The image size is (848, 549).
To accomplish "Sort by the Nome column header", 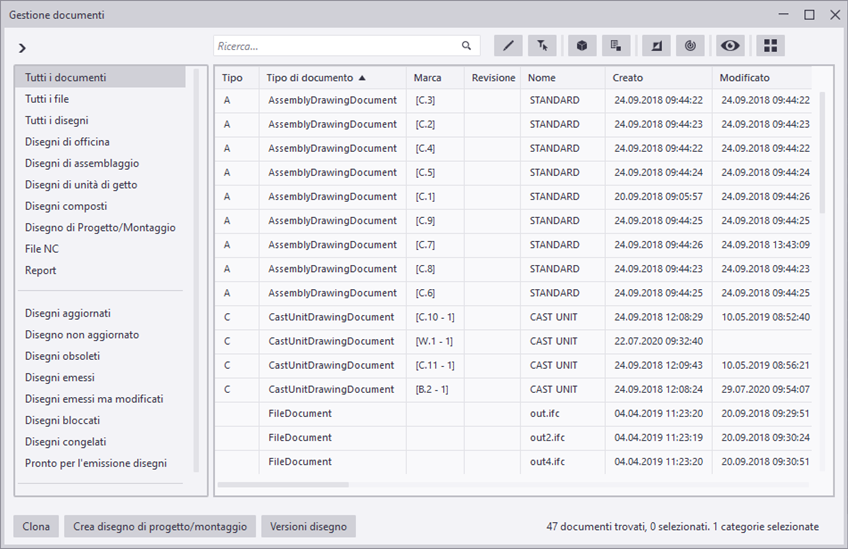I will [x=563, y=78].
